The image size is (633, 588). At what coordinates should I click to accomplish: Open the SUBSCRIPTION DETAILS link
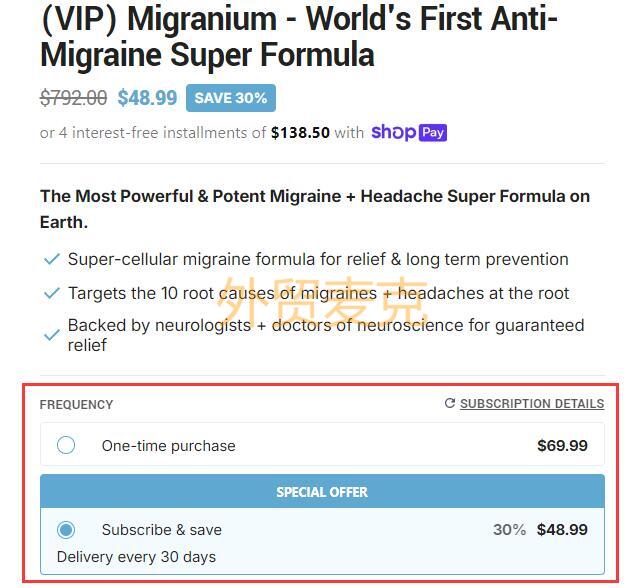click(x=532, y=403)
